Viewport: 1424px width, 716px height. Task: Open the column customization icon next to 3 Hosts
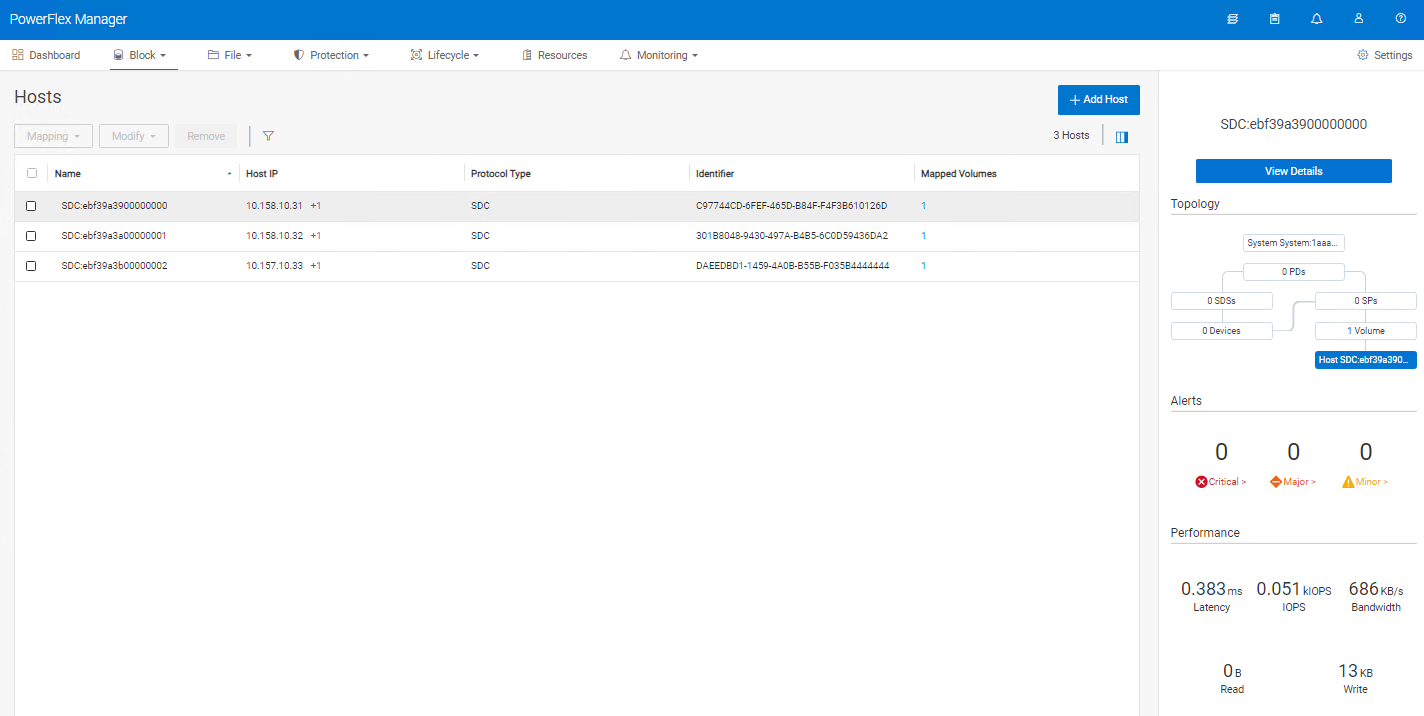1121,136
